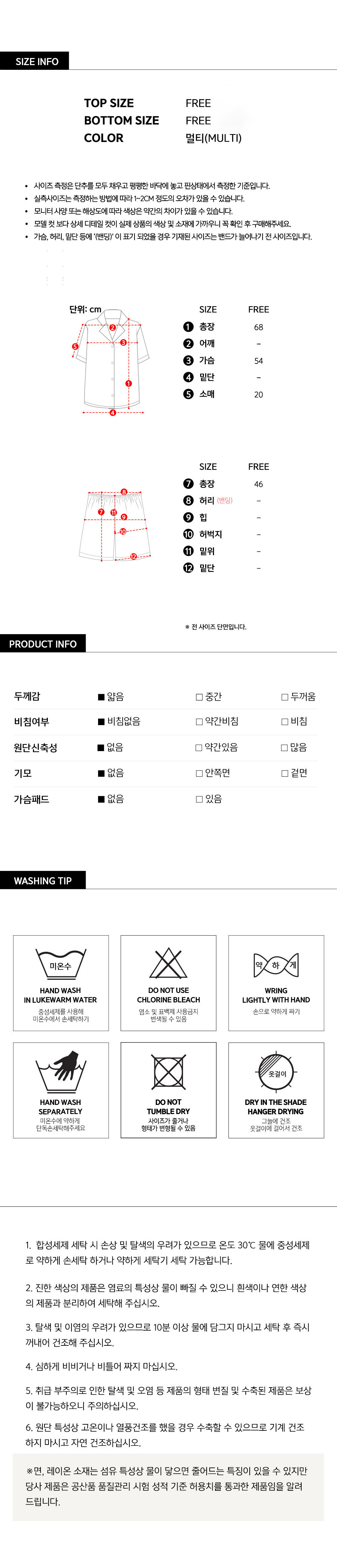Image resolution: width=337 pixels, height=1568 pixels.
Task: Click the dry in shade hanger icon
Action: pos(276,1072)
